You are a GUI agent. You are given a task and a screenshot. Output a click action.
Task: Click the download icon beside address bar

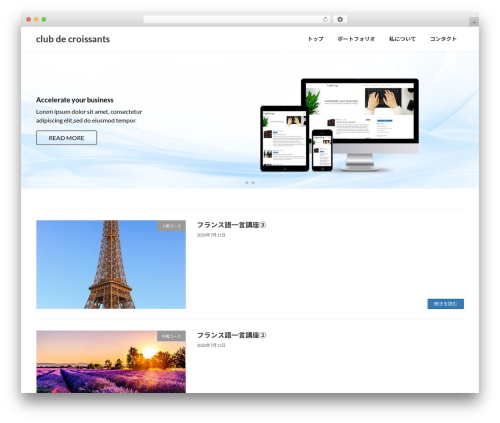340,20
